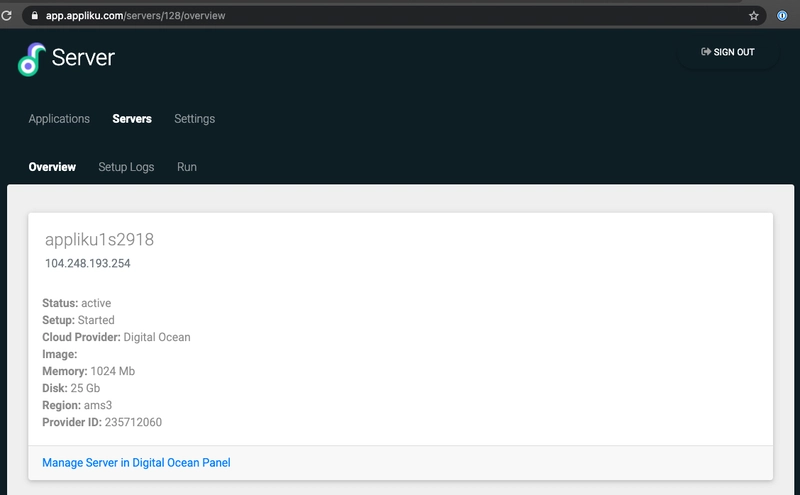Click the appliku1s2918 server name heading
This screenshot has height=495, width=800.
click(x=99, y=239)
